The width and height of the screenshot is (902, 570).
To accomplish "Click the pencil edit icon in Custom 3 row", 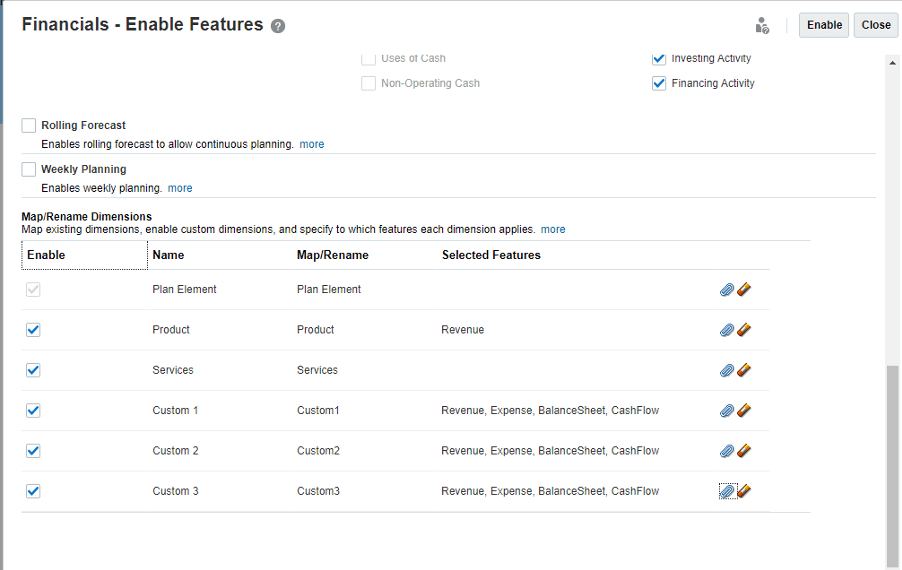I will (744, 490).
